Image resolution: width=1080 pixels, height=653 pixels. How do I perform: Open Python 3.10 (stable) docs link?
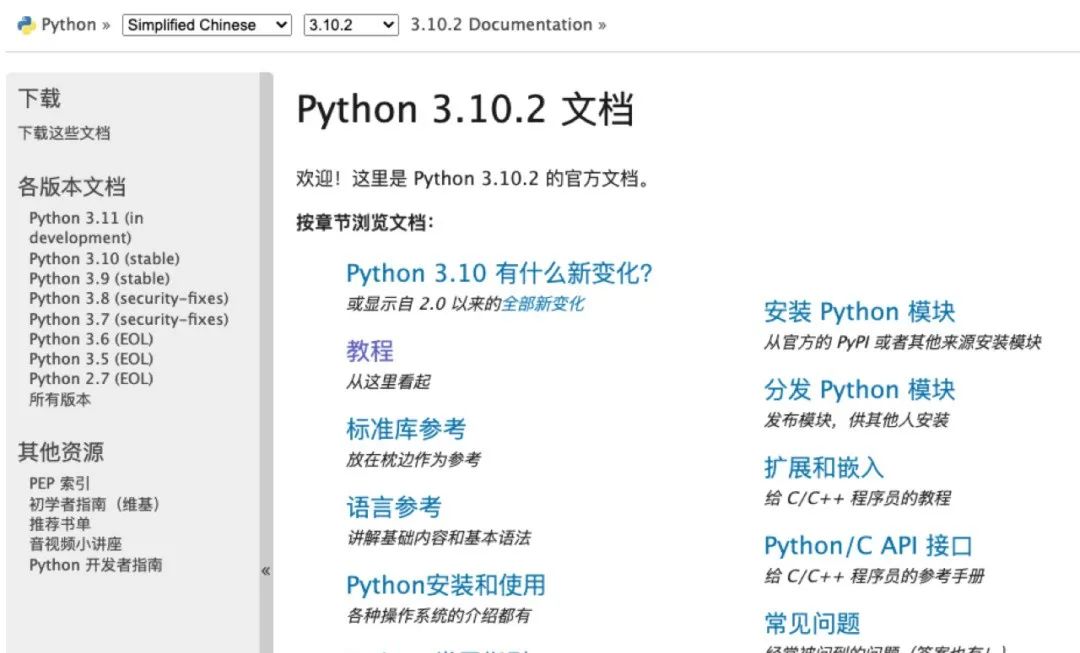coord(104,259)
